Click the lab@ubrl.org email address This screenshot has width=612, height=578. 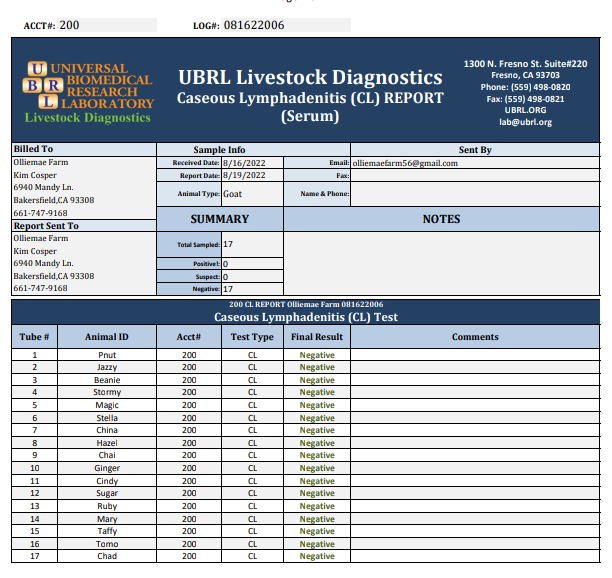coord(525,122)
